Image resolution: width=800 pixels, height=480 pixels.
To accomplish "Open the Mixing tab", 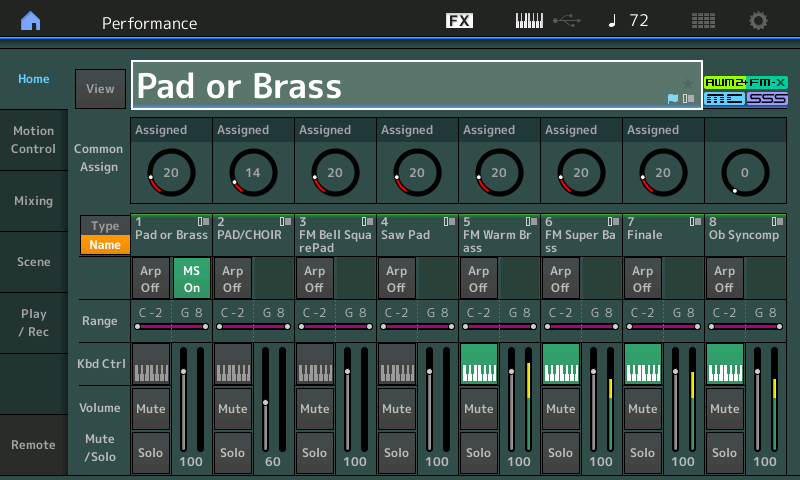I will tap(33, 201).
